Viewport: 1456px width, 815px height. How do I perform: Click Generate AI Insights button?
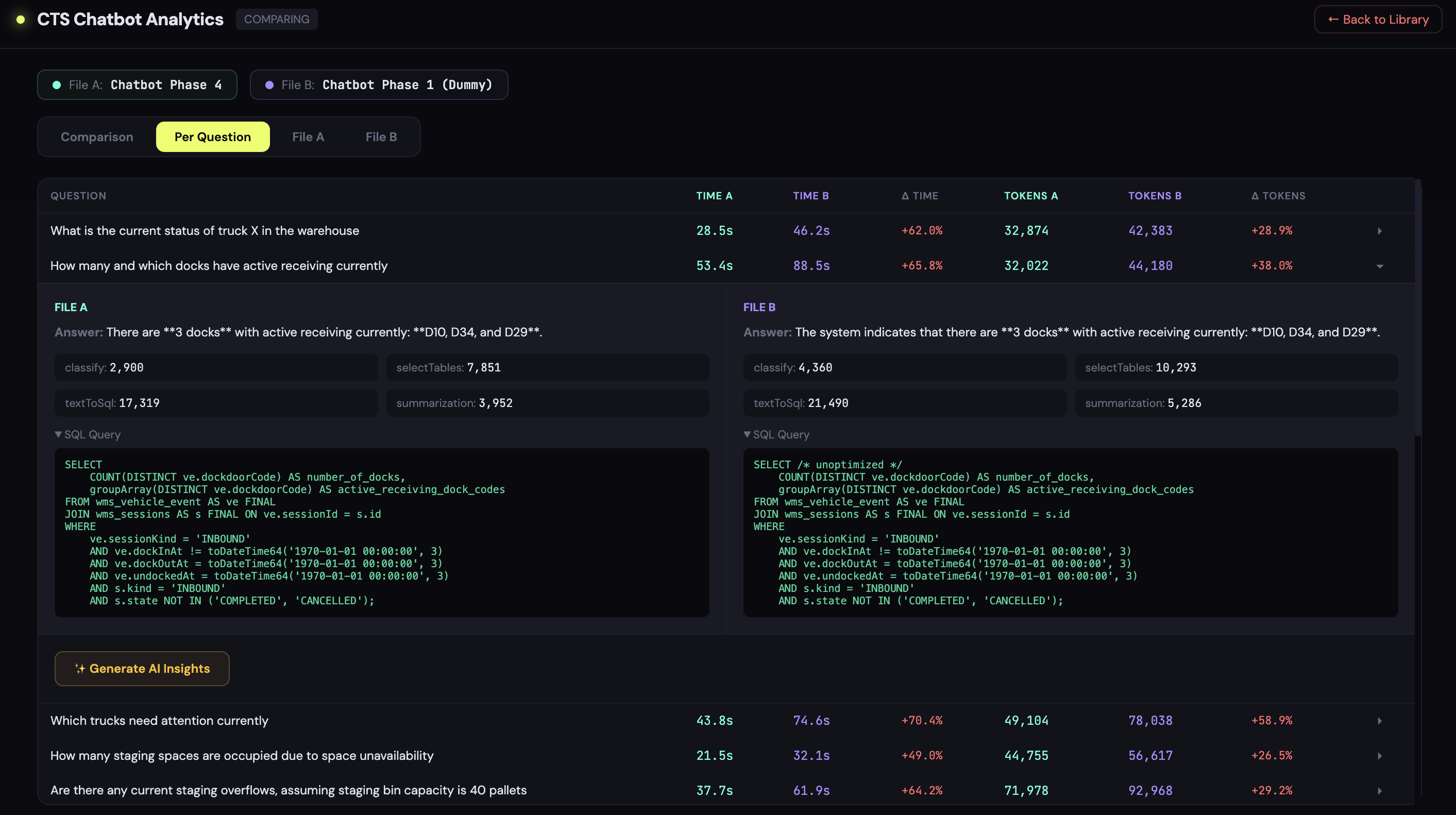pyautogui.click(x=142, y=669)
